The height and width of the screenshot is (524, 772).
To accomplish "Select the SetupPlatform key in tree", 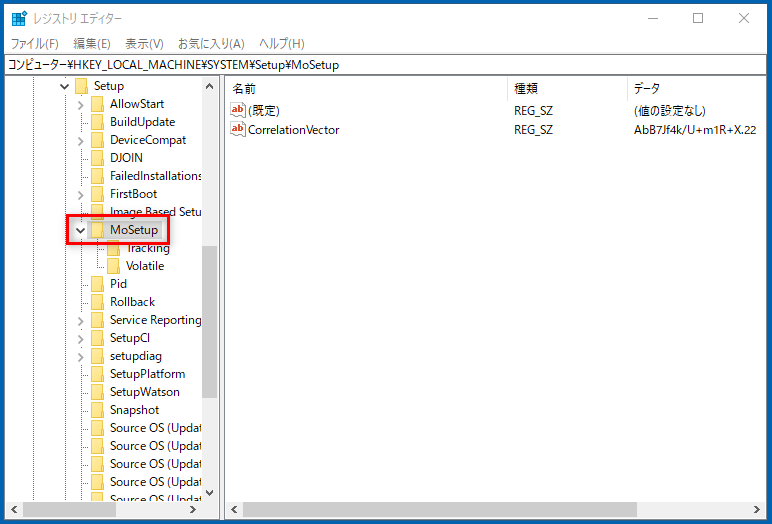I will pos(147,374).
